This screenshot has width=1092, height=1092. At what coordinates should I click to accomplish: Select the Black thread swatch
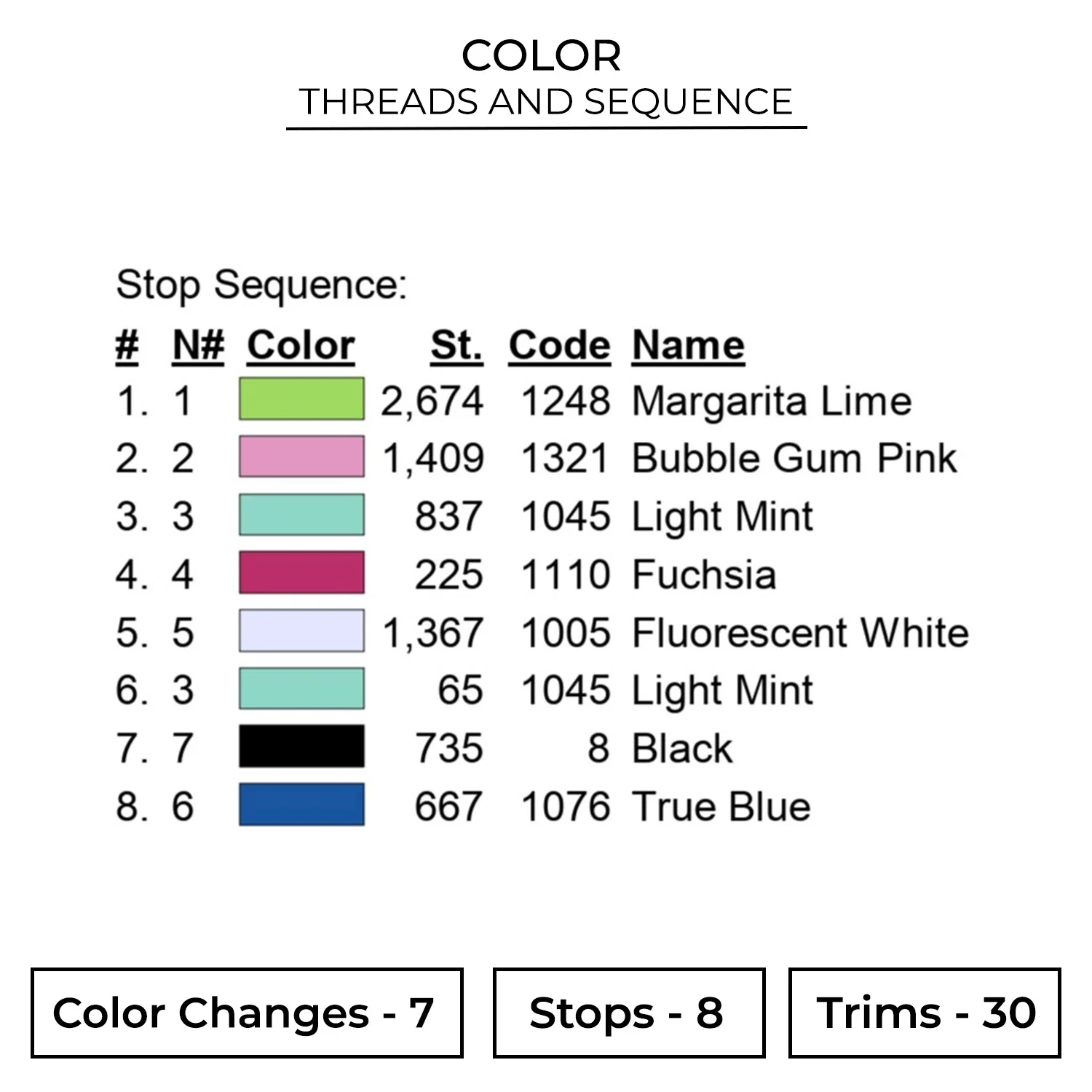tap(301, 746)
